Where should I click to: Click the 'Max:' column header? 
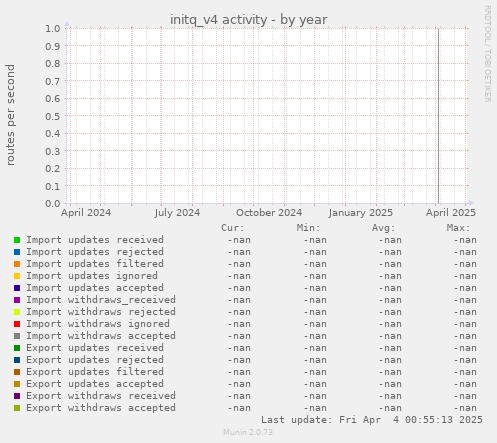point(458,228)
